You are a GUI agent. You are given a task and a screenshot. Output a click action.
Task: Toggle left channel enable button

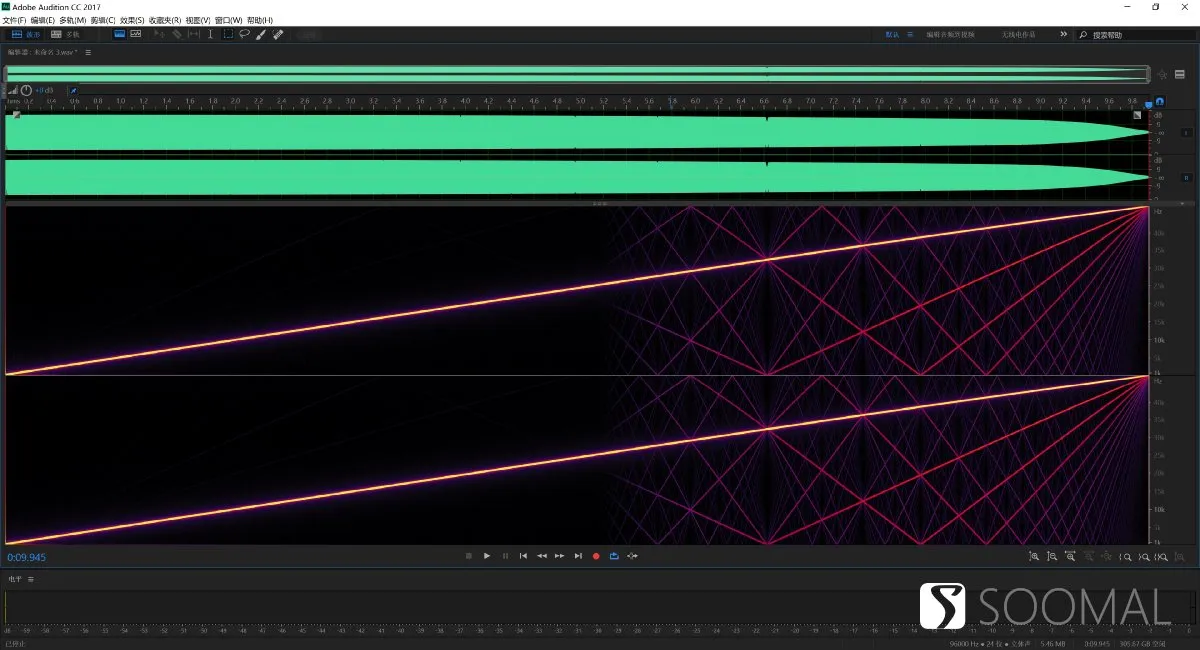(x=1186, y=132)
